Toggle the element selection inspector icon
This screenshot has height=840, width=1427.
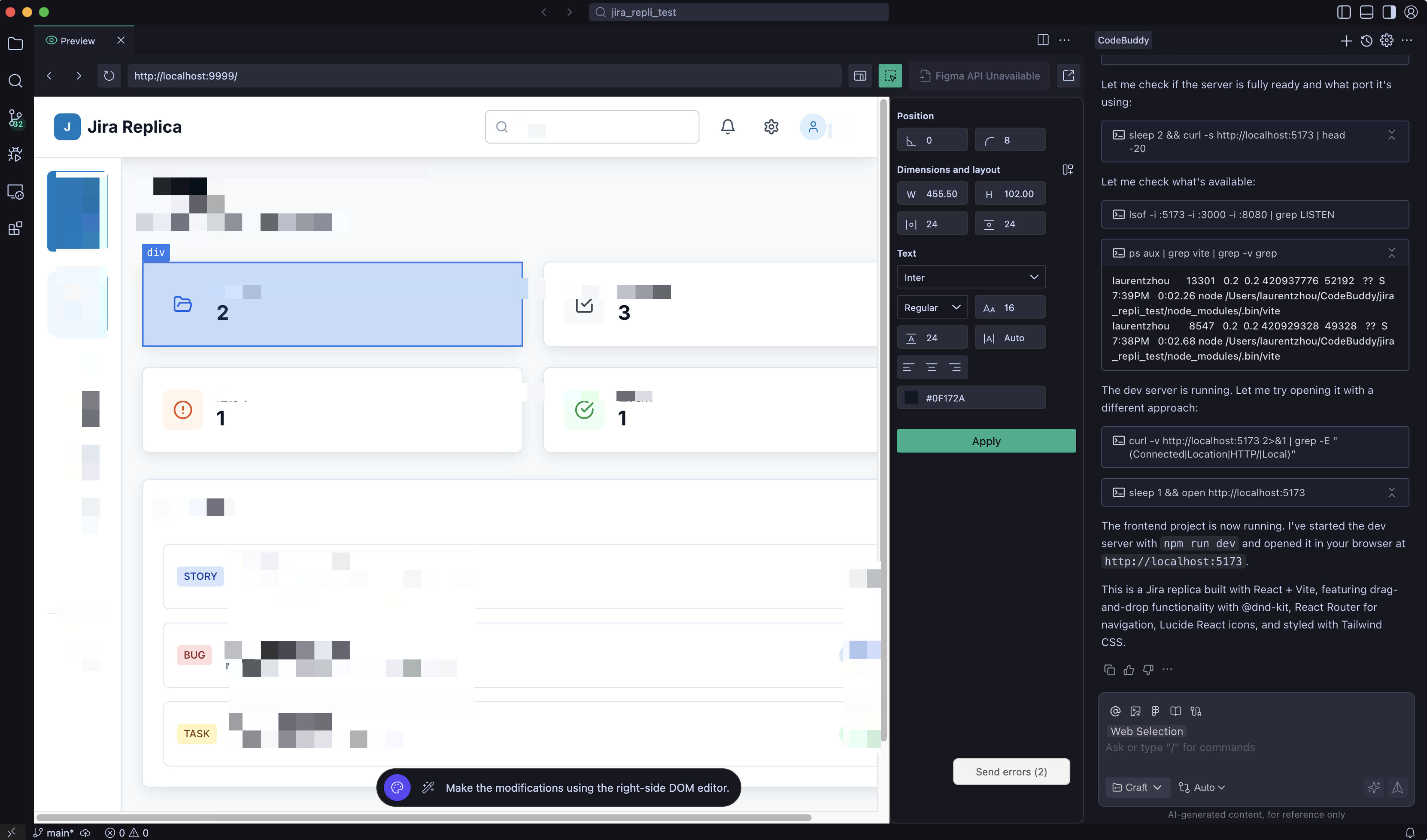(x=890, y=76)
